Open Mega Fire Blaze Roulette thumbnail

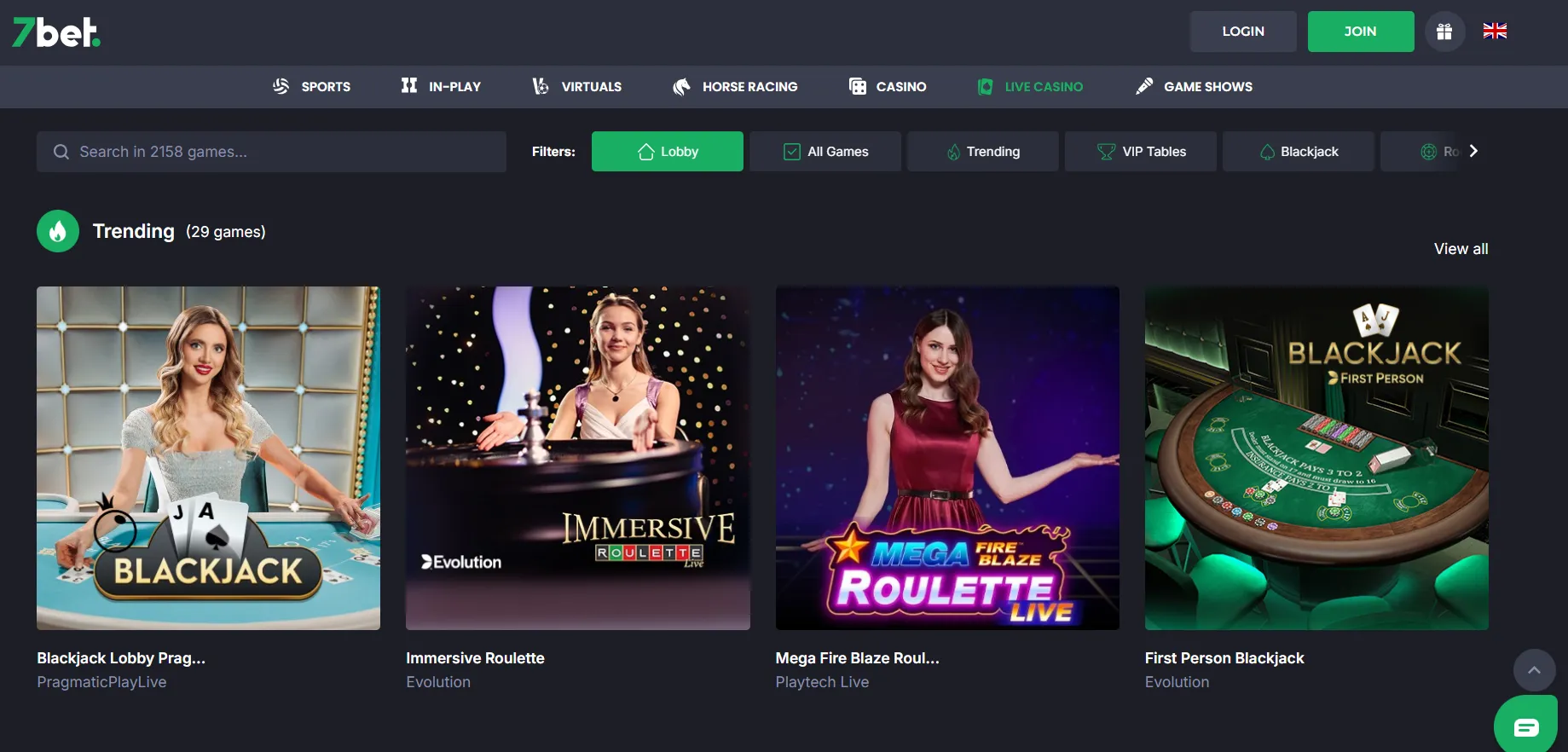(x=947, y=458)
